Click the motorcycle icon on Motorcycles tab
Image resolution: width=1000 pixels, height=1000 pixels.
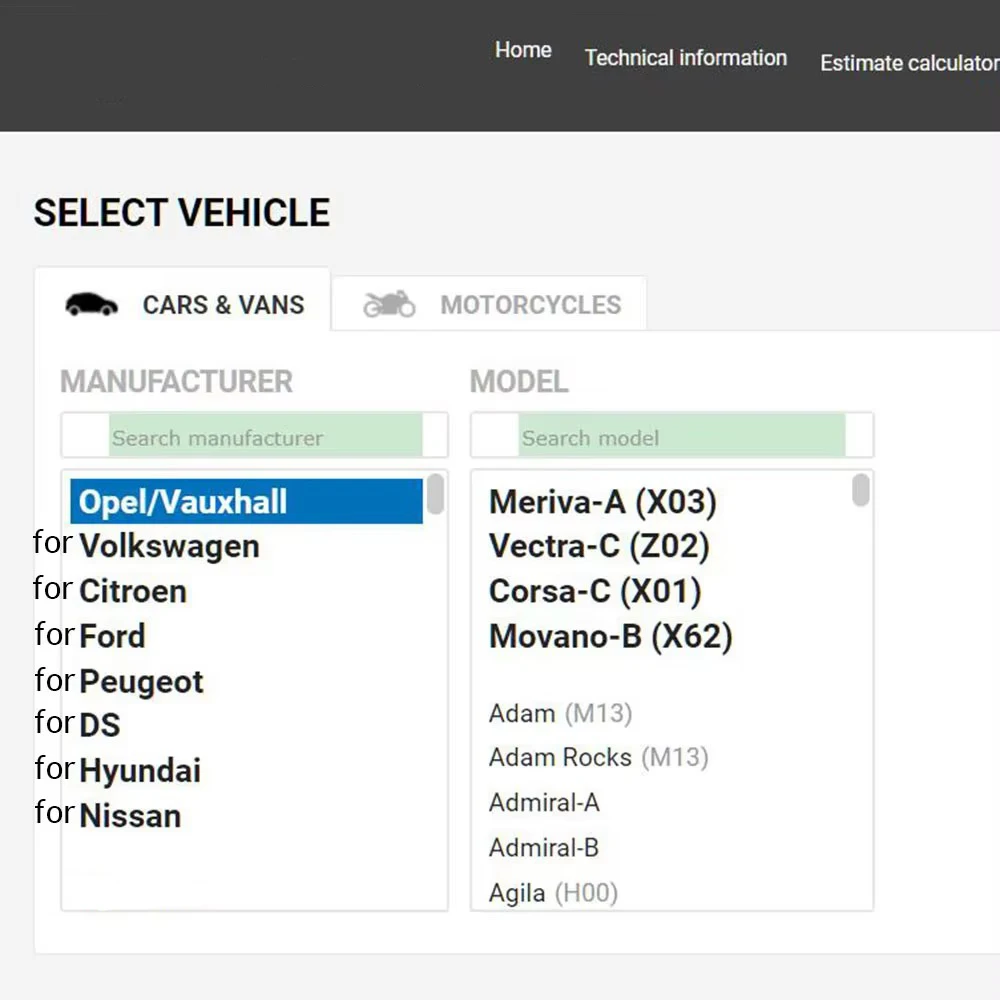coord(389,304)
